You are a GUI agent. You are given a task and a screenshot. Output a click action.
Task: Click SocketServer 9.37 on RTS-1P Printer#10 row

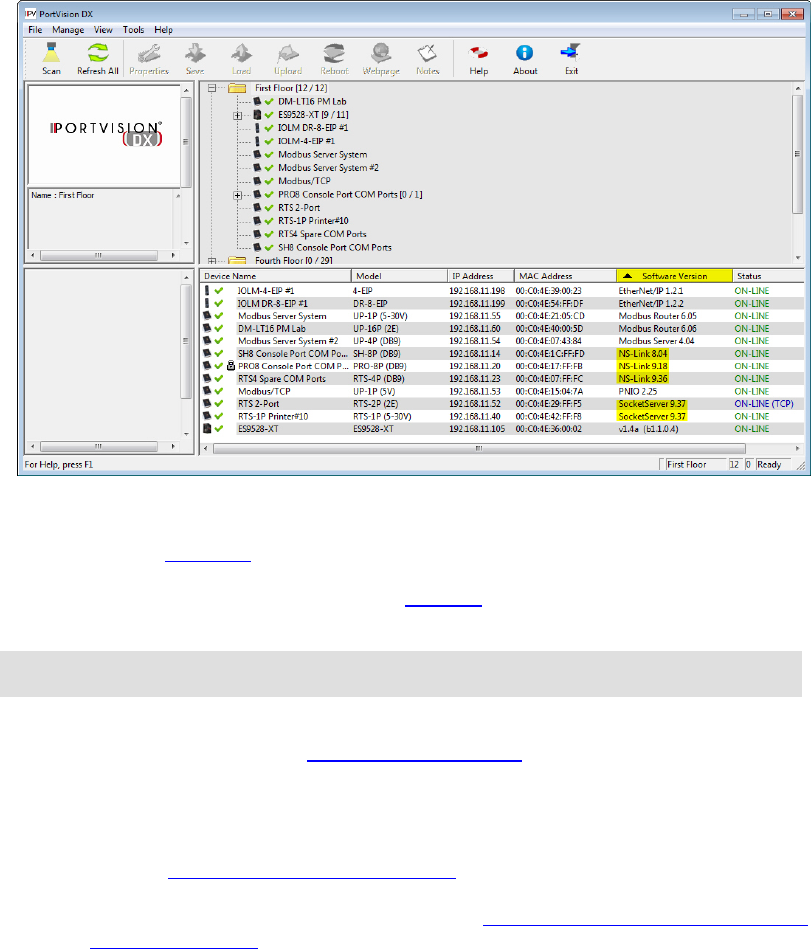(652, 416)
